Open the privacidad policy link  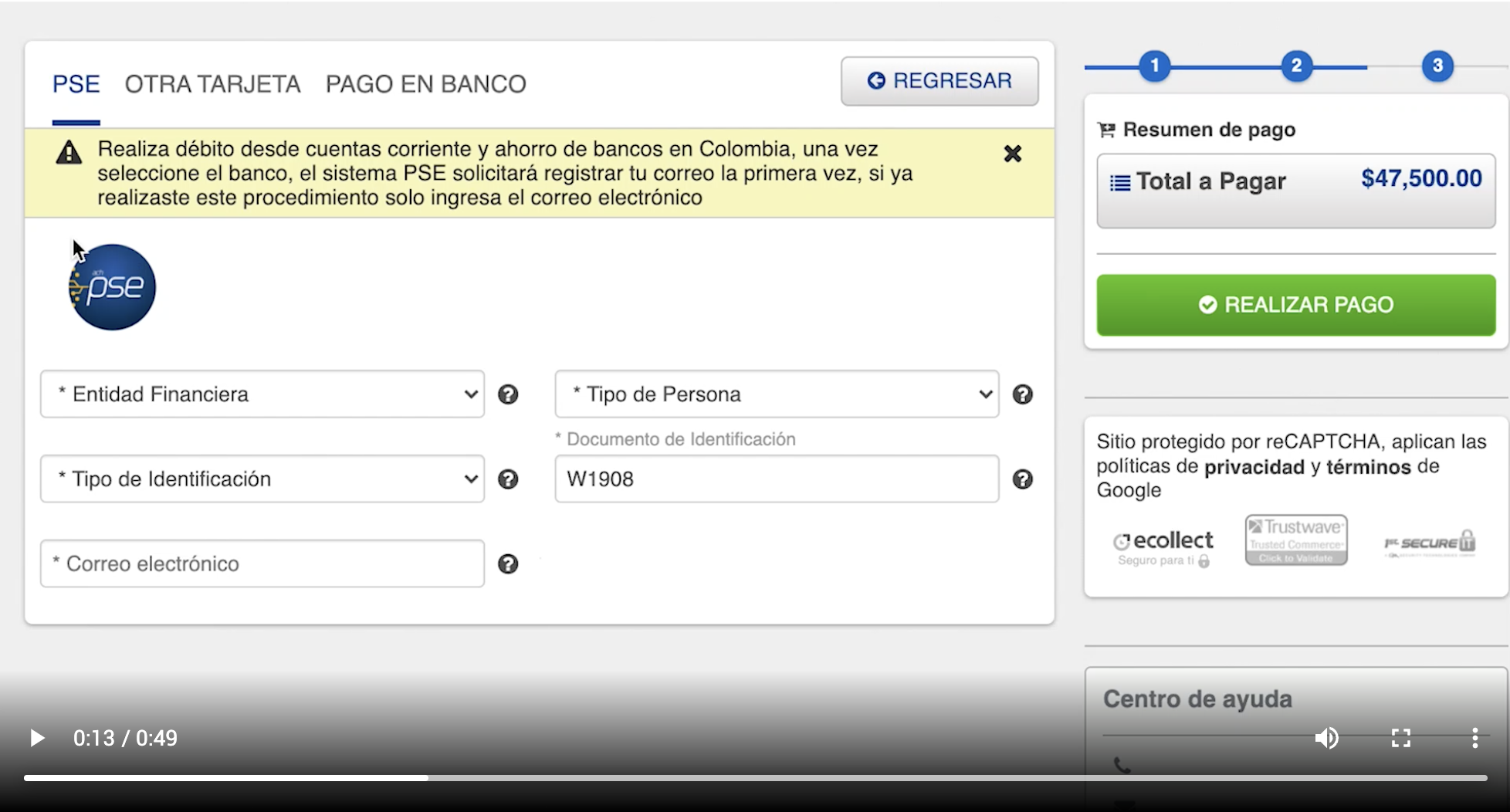click(1254, 467)
